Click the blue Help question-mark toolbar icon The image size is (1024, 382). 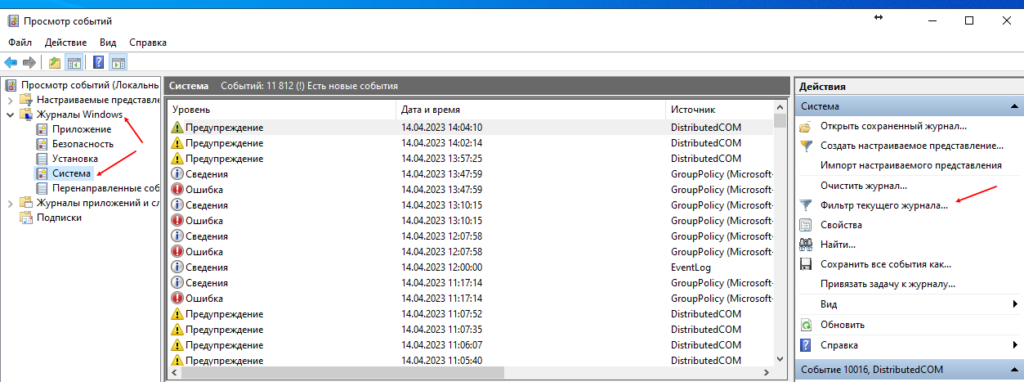point(99,63)
